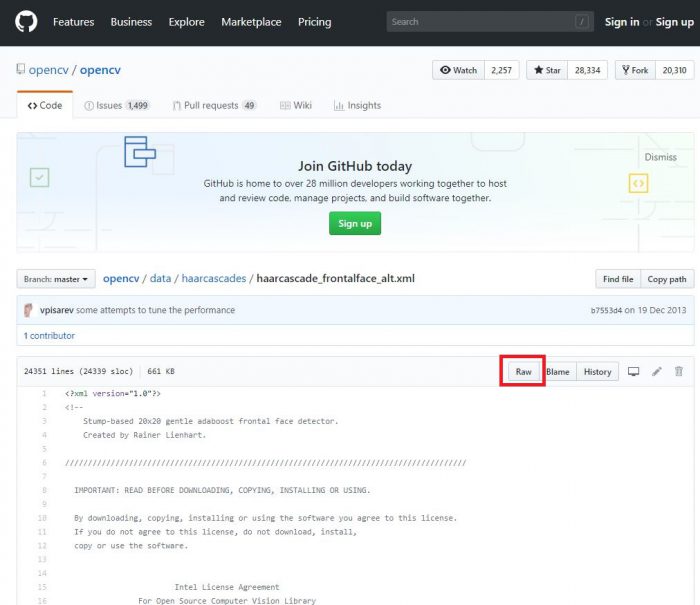The height and width of the screenshot is (605, 700).
Task: Open the haarcascades breadcrumb folder
Action: coord(214,278)
